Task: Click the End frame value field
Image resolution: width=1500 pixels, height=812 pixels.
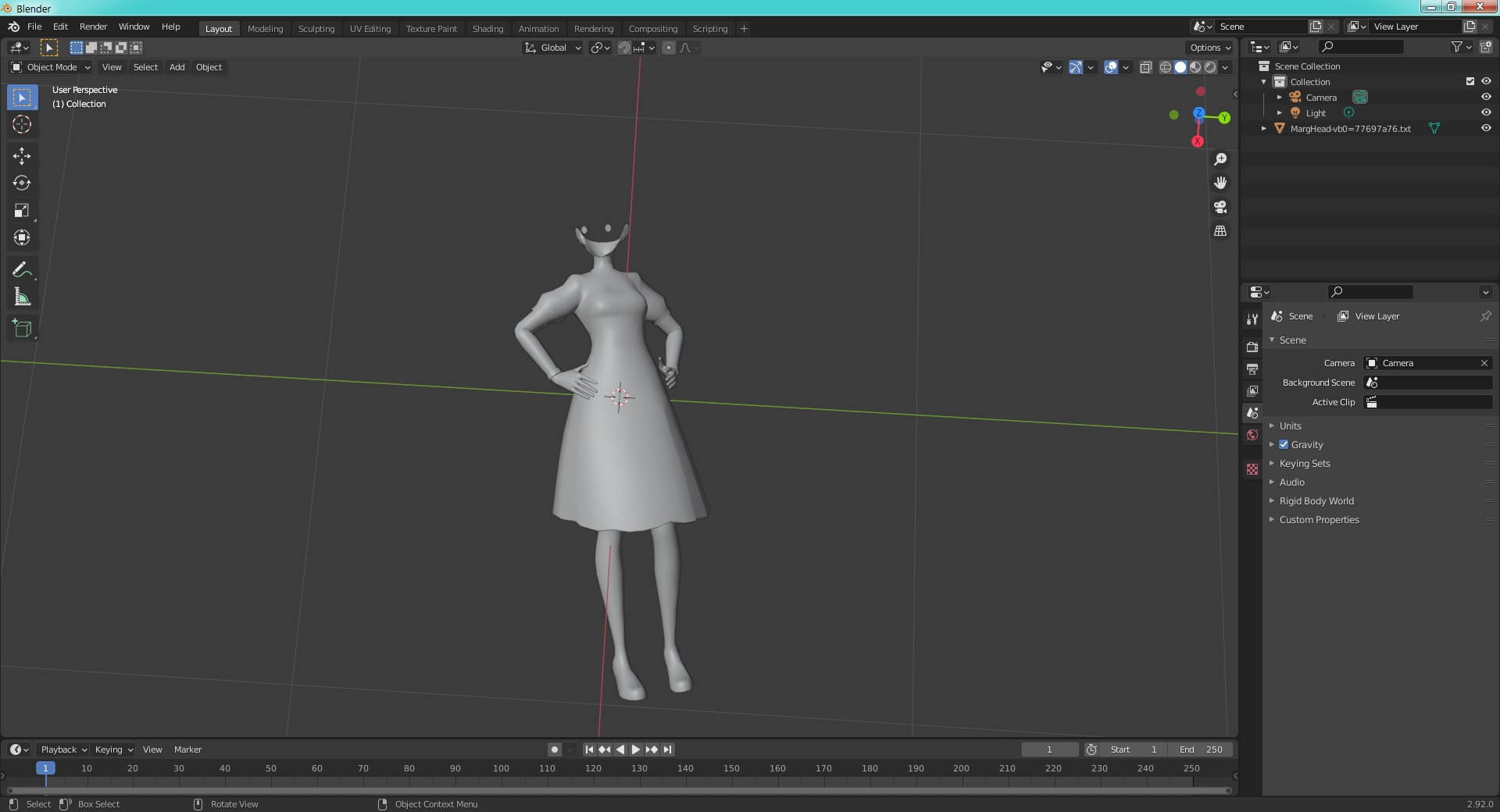Action: tap(1202, 750)
